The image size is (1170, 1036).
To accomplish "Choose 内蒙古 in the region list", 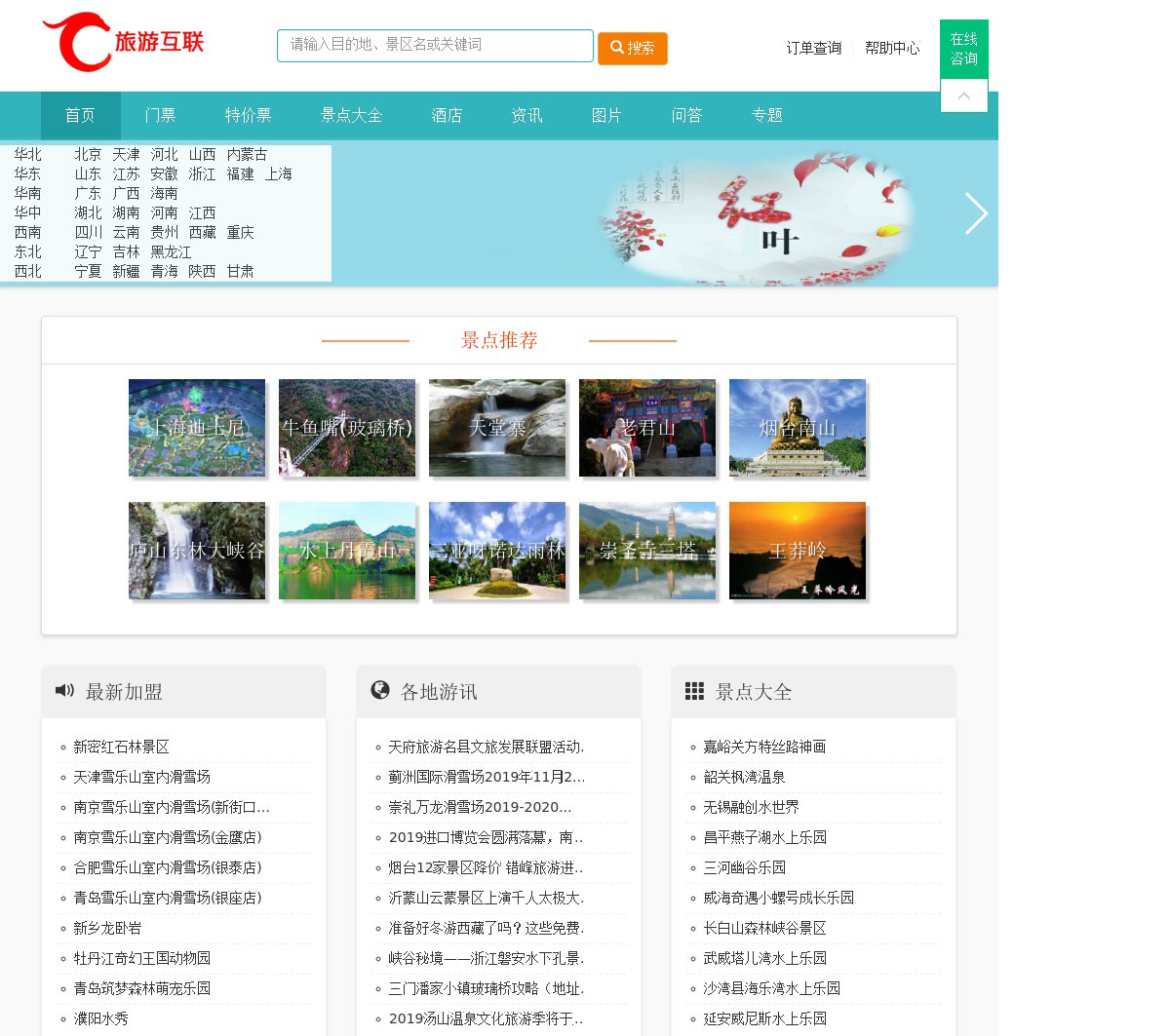I will coord(247,155).
